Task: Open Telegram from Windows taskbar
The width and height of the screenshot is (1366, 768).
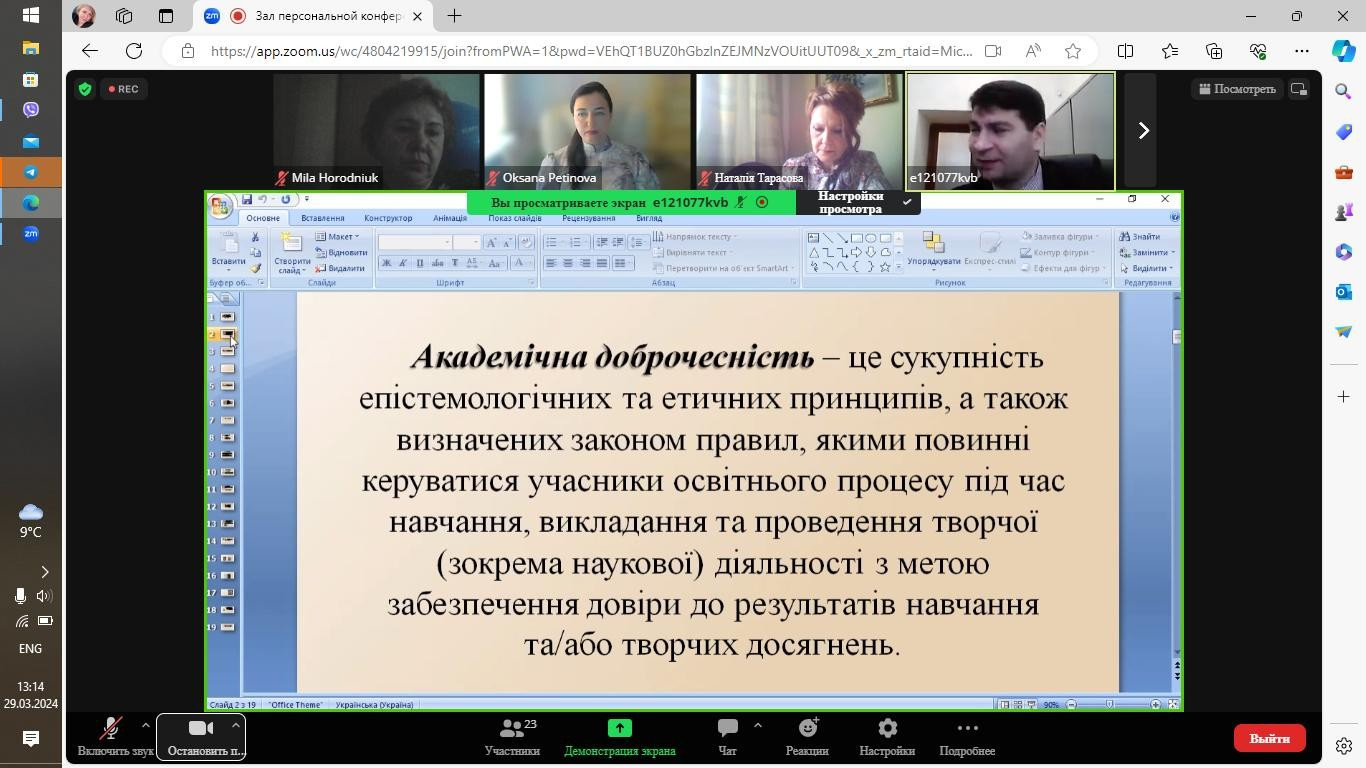Action: click(31, 172)
